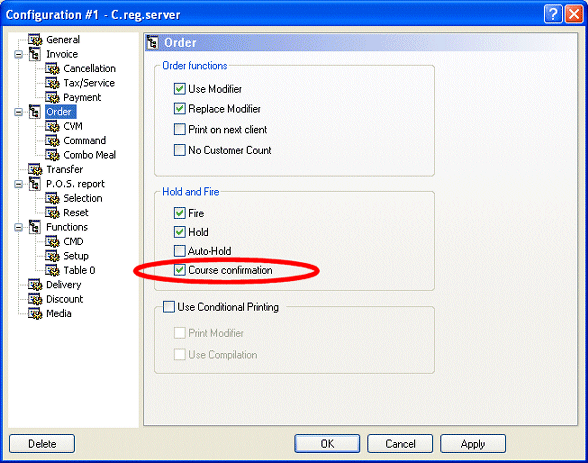Enable Use Conditional Printing checkbox
Screen dimensions: 588x463
(169, 307)
